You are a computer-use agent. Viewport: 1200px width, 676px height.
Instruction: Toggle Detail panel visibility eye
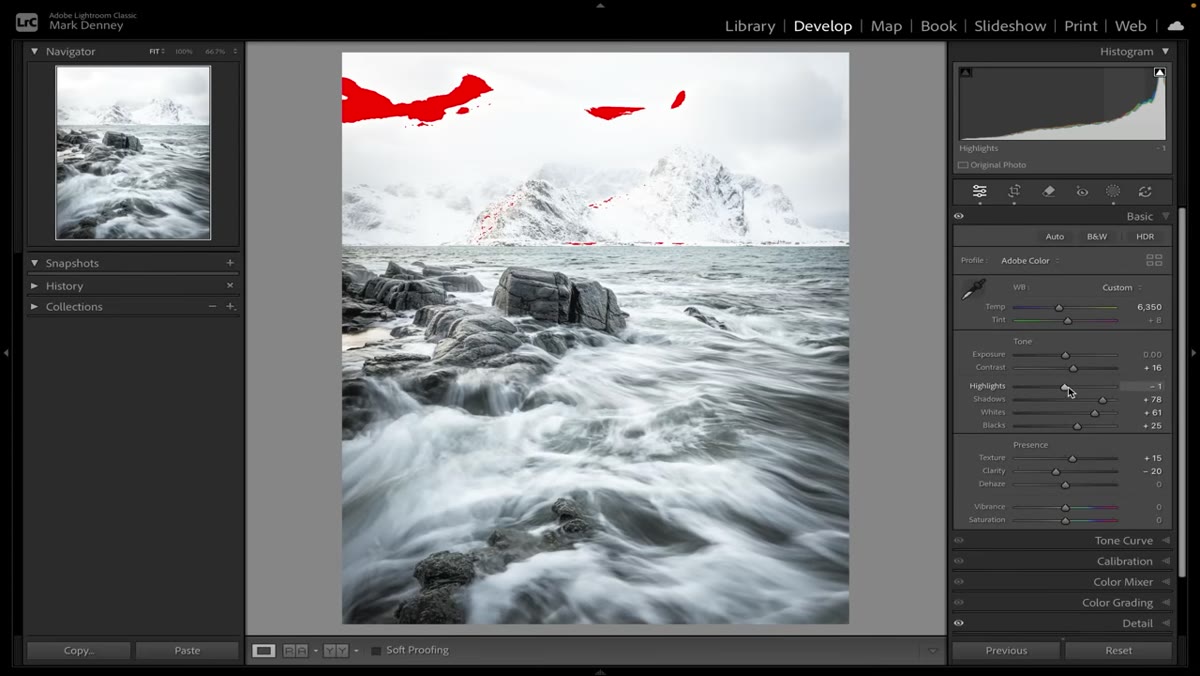[x=959, y=623]
